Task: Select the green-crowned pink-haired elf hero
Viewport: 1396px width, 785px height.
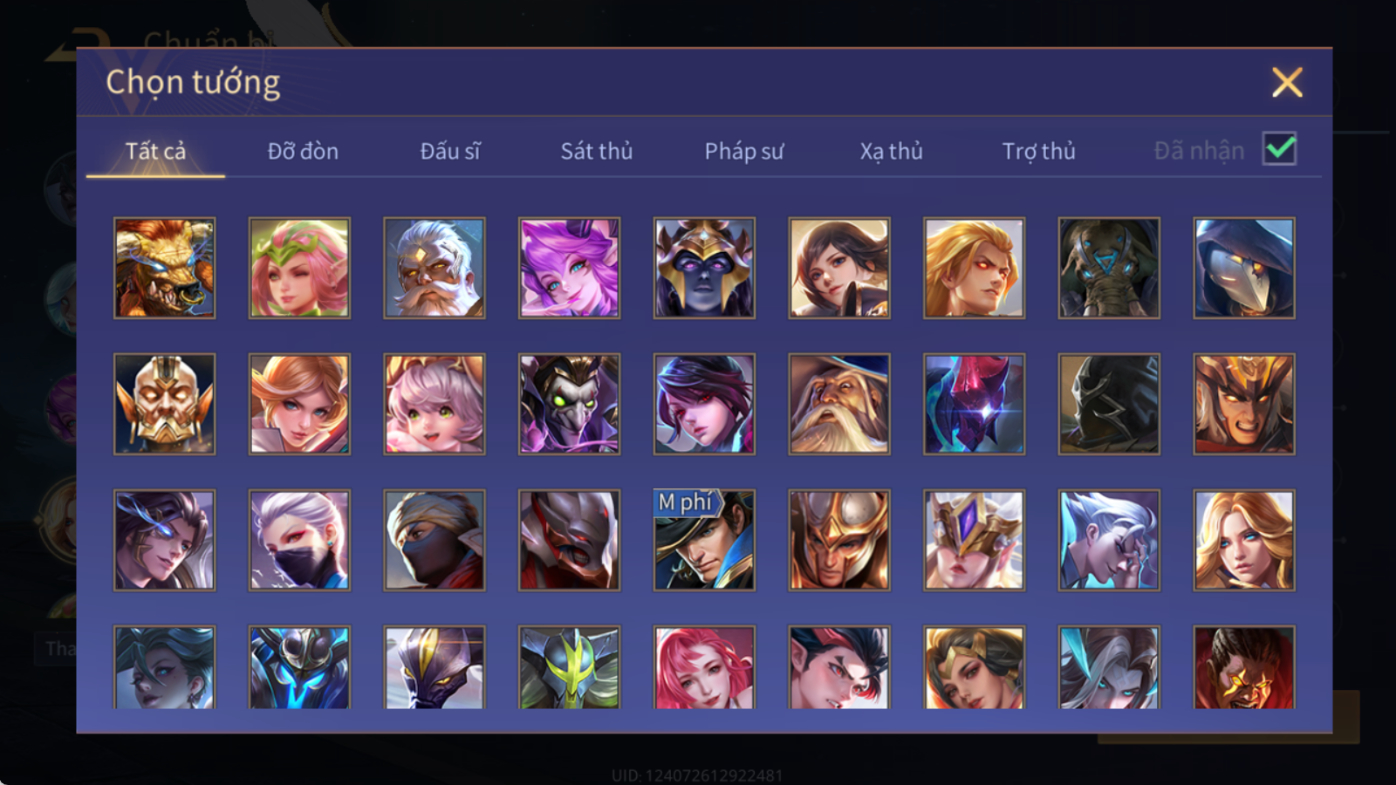Action: coord(300,268)
